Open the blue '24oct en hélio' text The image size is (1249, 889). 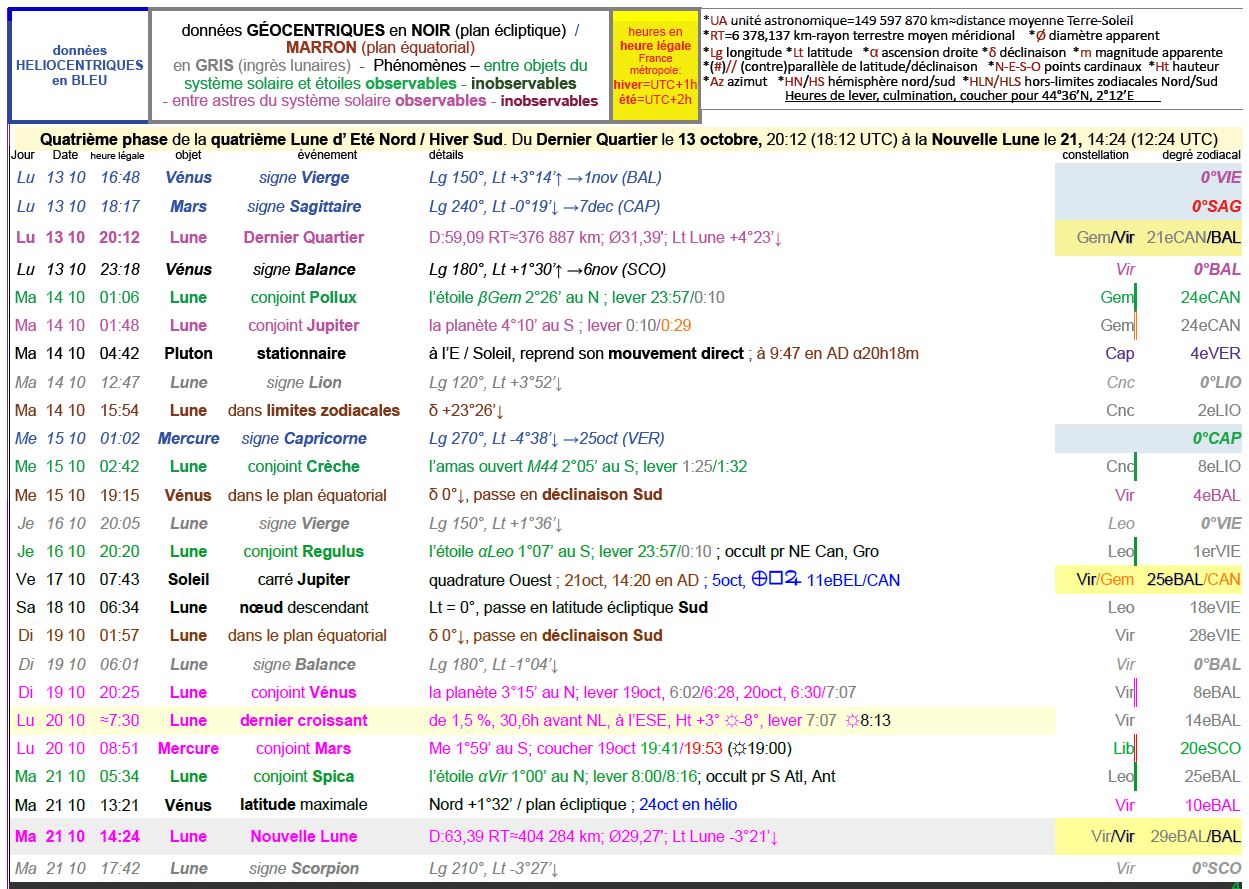688,805
